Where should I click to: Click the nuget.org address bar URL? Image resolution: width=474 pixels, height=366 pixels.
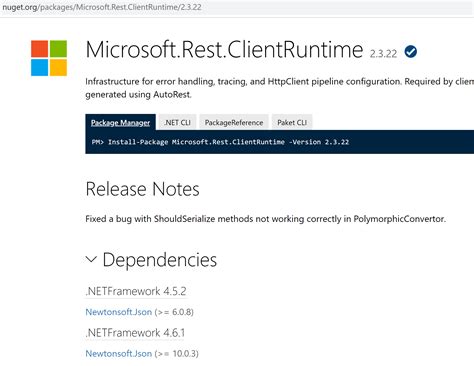coord(102,7)
